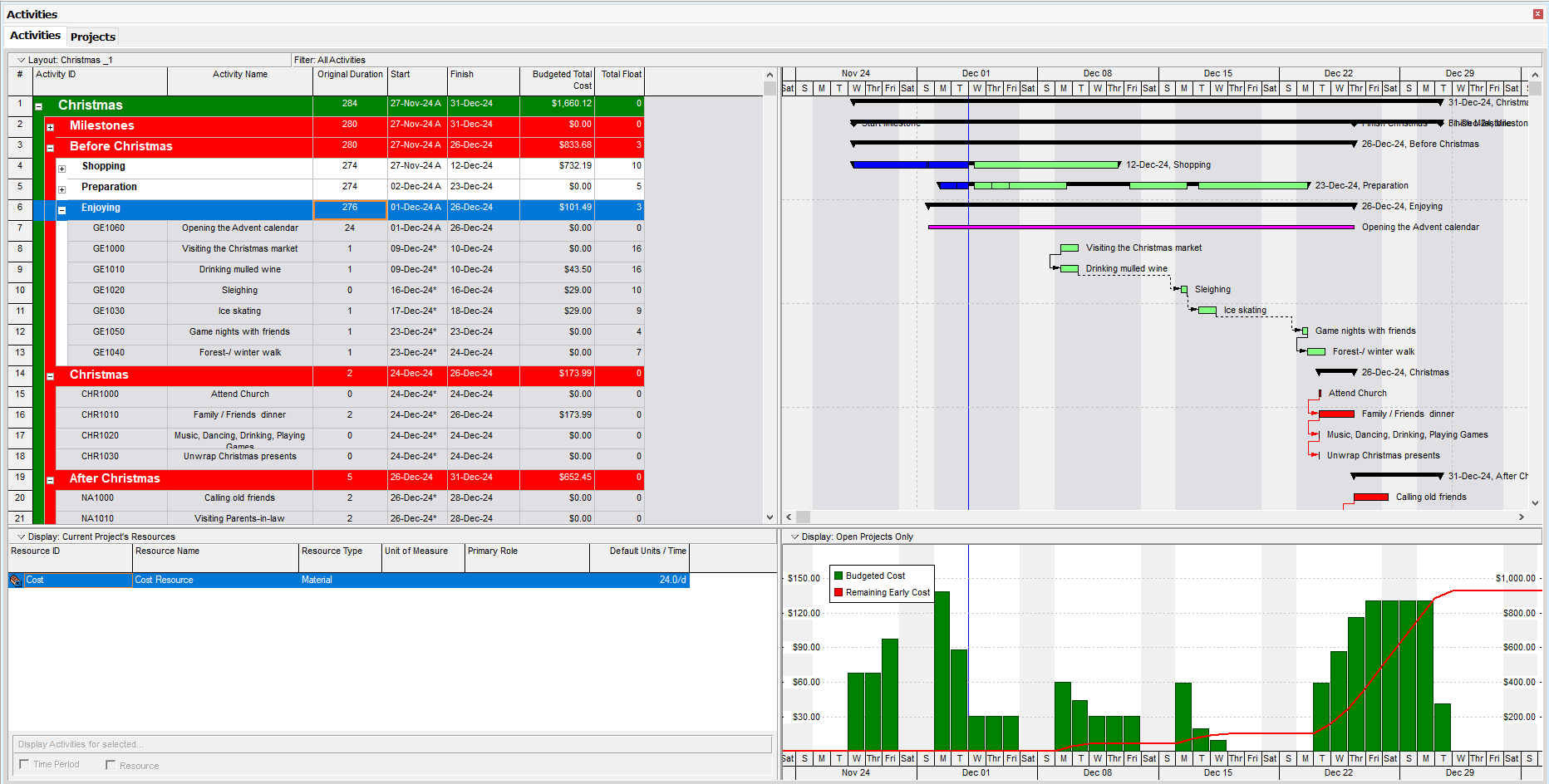This screenshot has width=1549, height=784.
Task: Click the Cost resource row icon
Action: (x=15, y=581)
